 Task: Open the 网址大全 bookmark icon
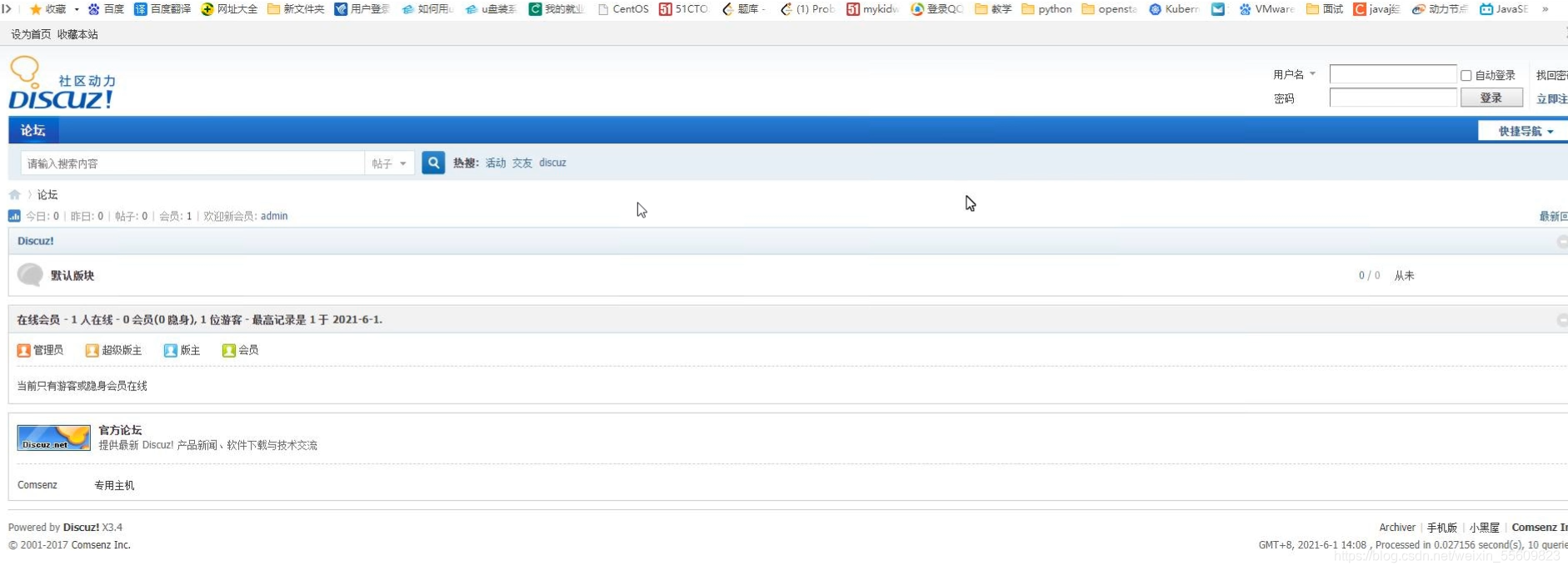point(207,9)
